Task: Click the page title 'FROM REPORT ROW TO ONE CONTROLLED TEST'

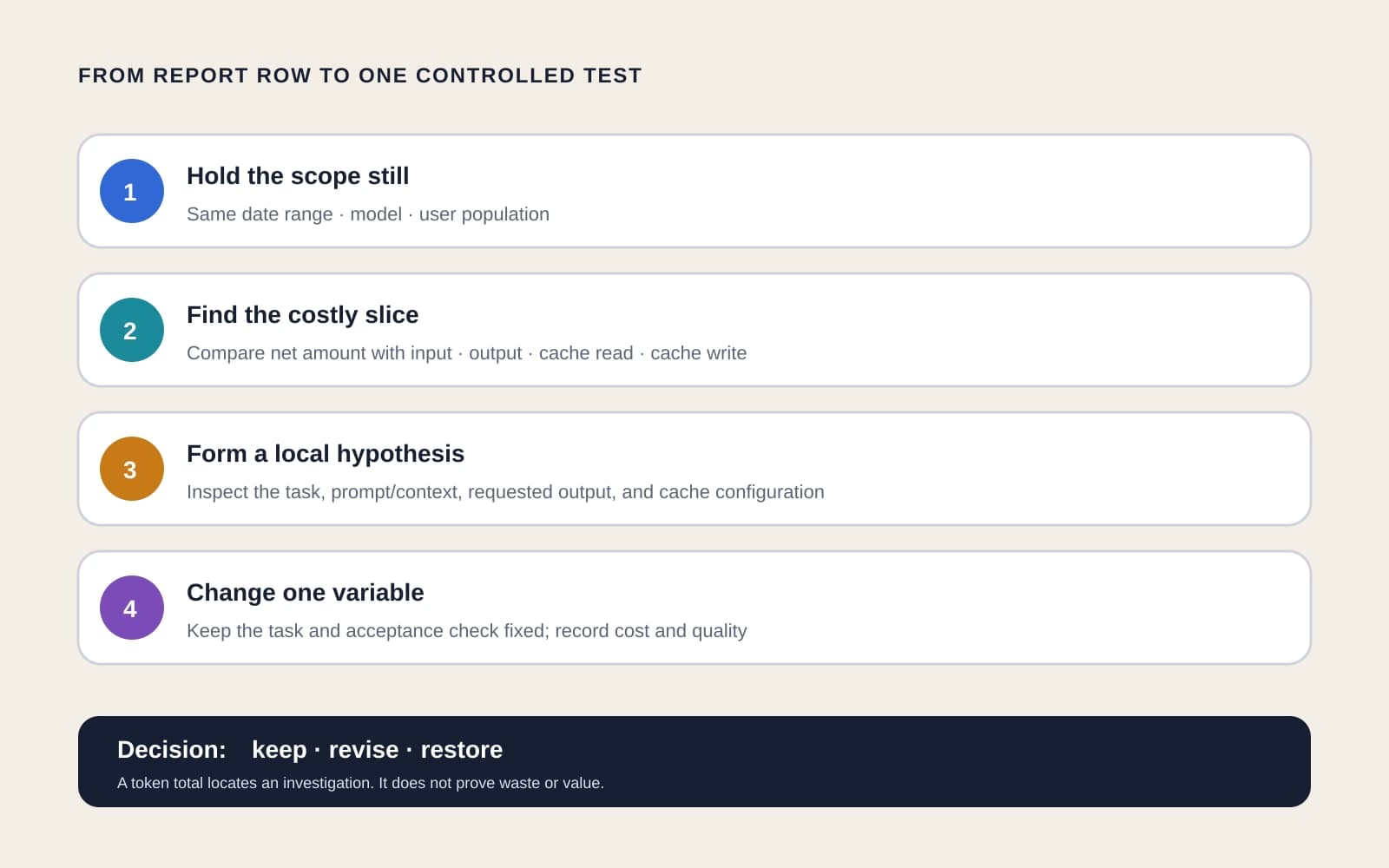Action: click(x=360, y=76)
